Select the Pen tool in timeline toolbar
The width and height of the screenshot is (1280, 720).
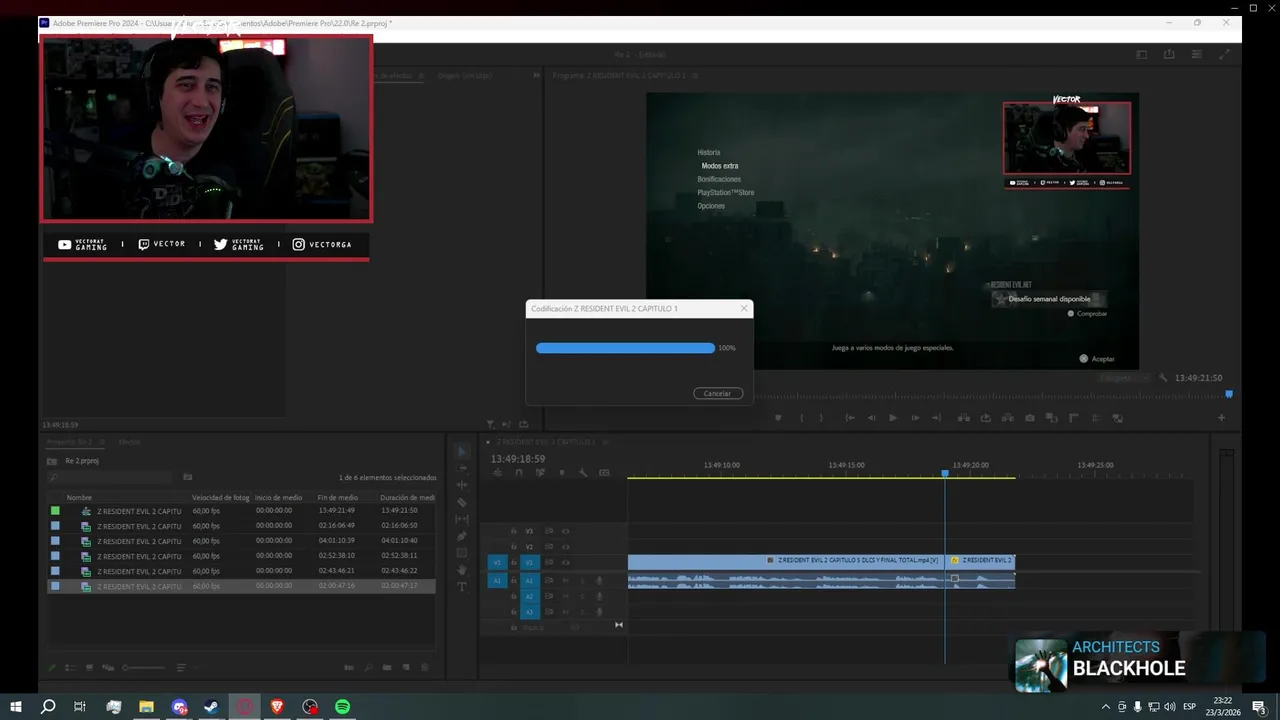pos(462,536)
